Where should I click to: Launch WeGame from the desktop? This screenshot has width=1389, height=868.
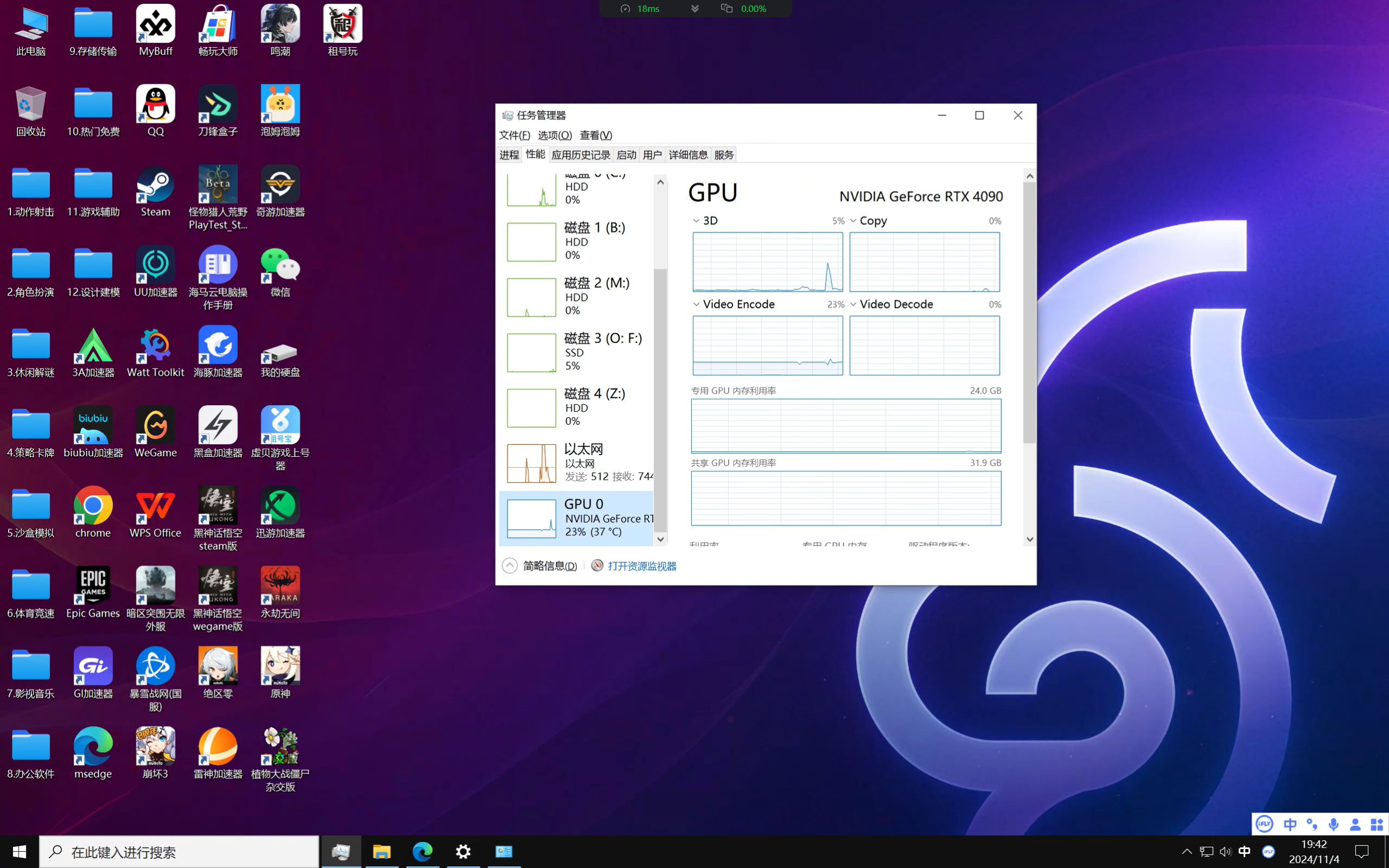(x=156, y=432)
